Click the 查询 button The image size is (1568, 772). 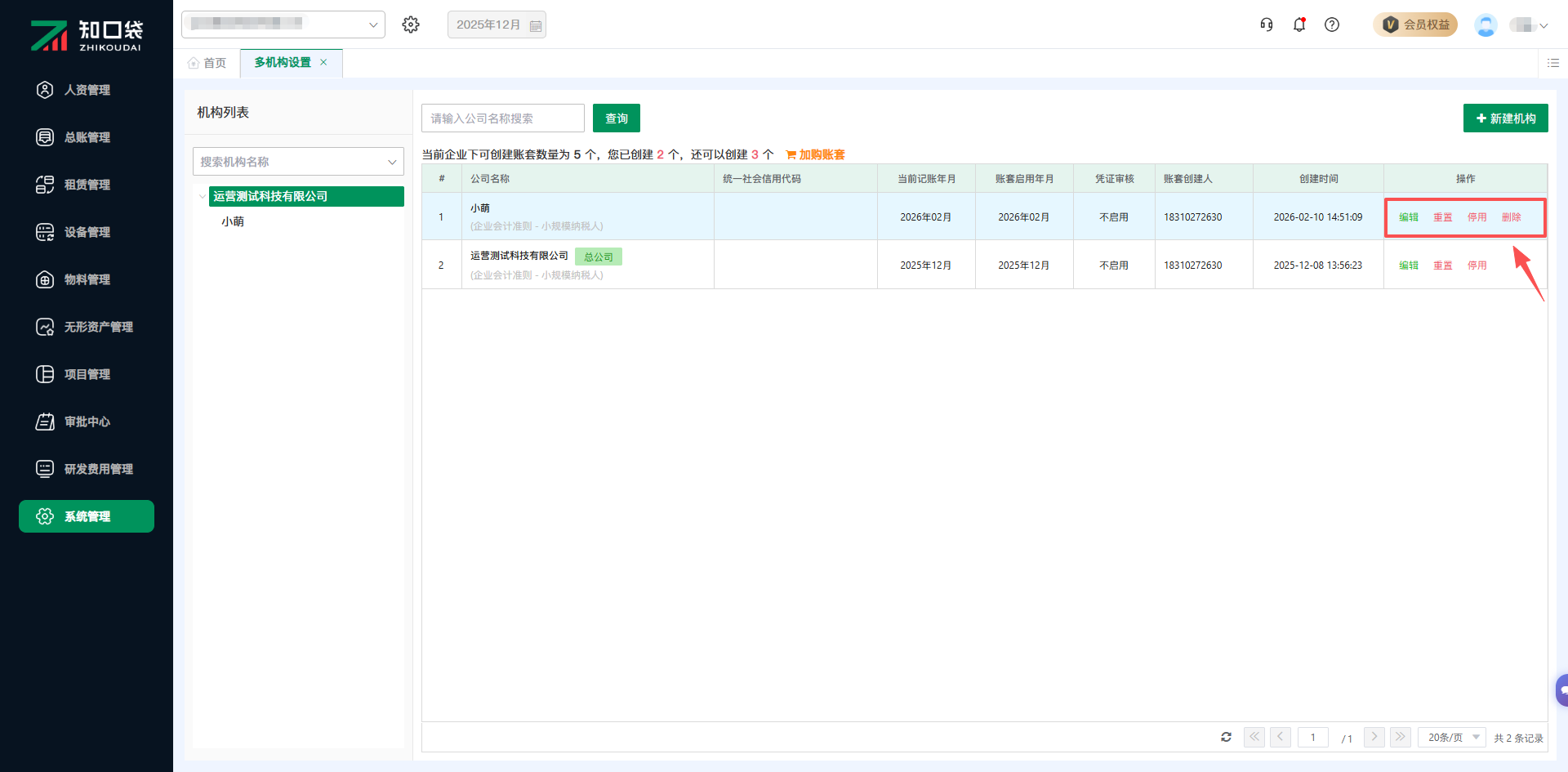click(x=617, y=118)
